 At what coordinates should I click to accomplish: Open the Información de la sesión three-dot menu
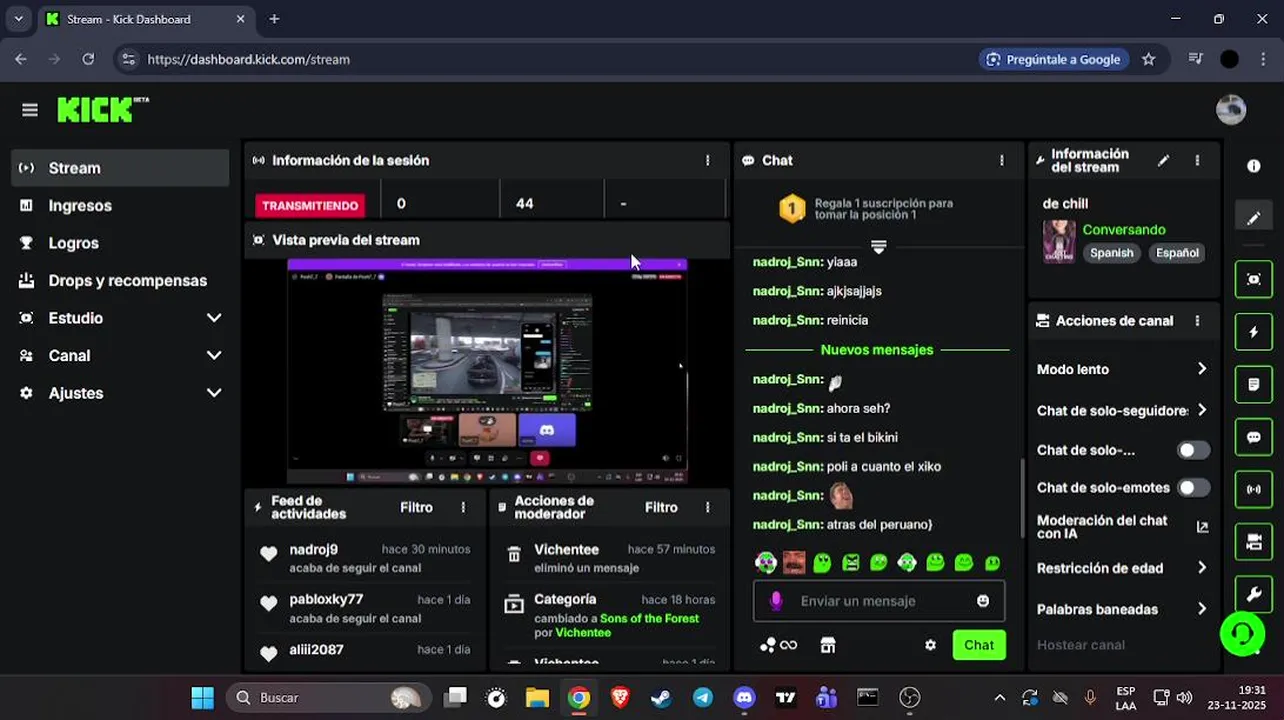click(x=707, y=160)
